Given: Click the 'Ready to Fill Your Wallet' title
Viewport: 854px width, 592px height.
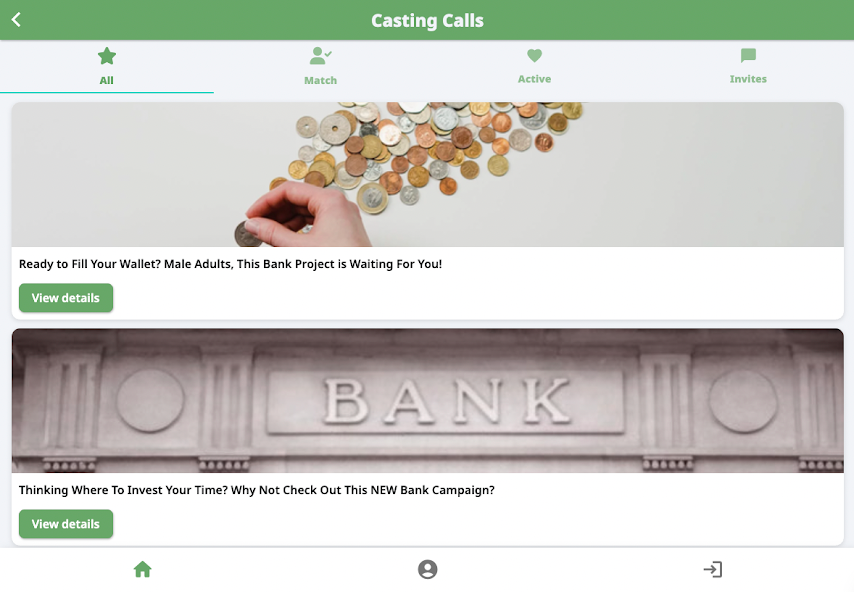Looking at the screenshot, I should (230, 264).
